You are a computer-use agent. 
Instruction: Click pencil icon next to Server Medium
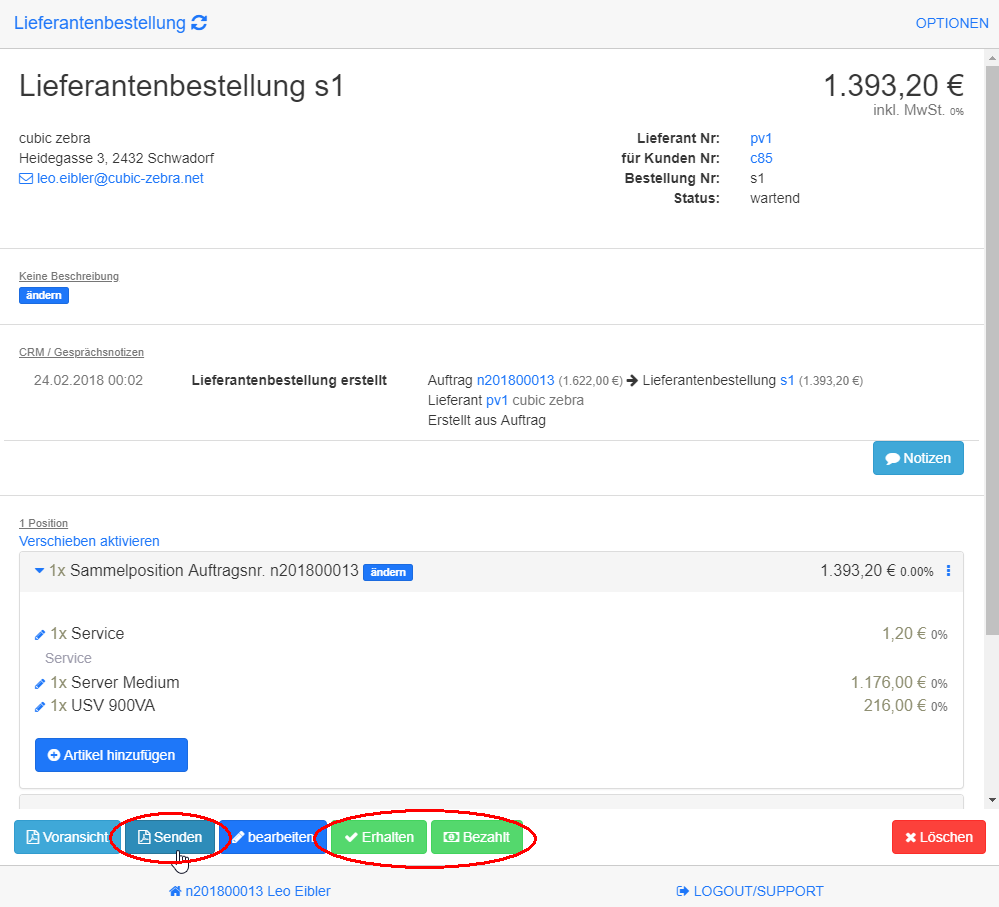point(40,683)
